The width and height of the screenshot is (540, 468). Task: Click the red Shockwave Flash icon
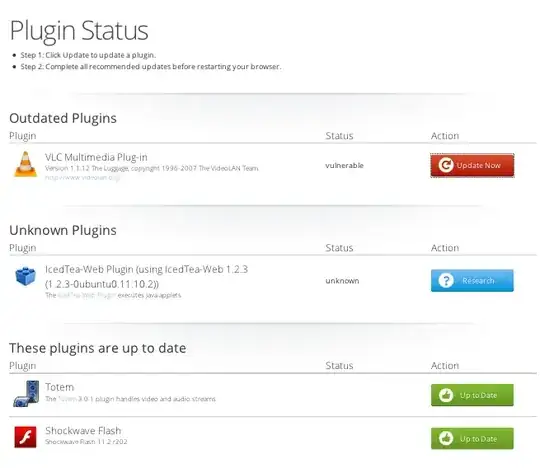coord(25,437)
